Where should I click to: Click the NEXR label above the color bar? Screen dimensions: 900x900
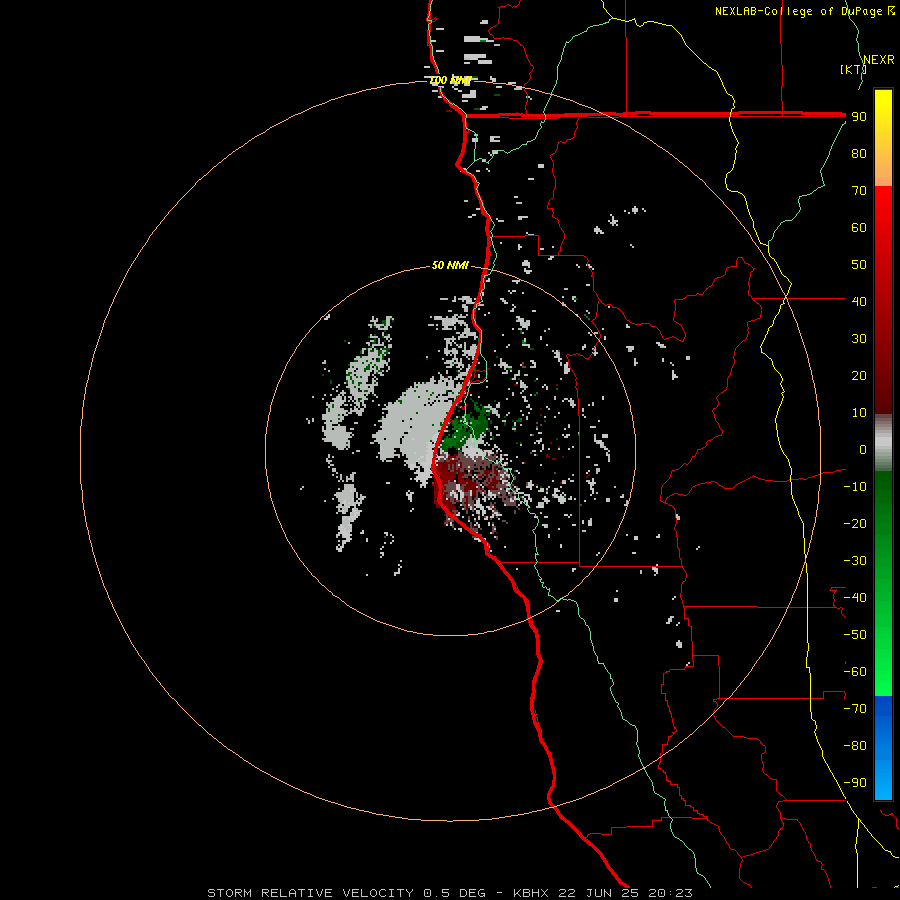pyautogui.click(x=879, y=60)
